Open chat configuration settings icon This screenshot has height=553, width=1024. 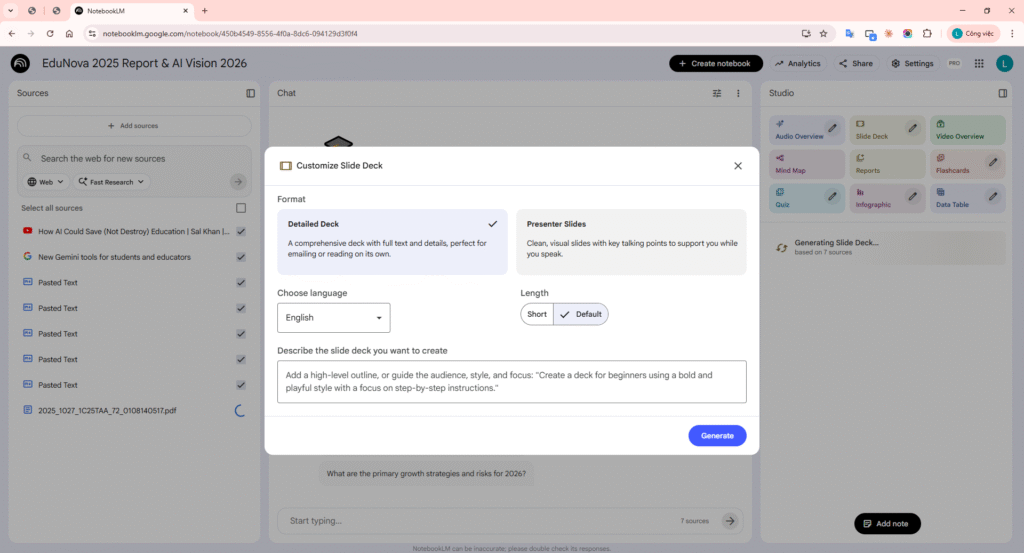click(716, 93)
